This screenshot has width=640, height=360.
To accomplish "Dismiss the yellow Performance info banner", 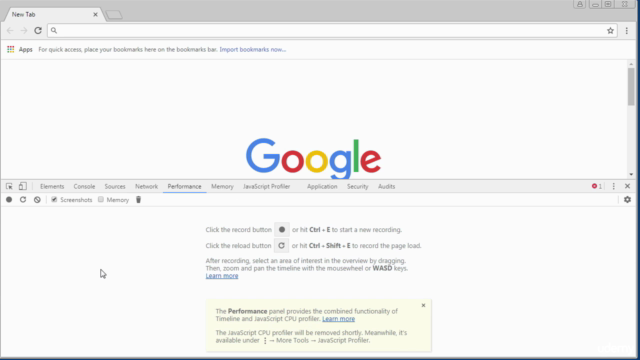I will point(423,305).
